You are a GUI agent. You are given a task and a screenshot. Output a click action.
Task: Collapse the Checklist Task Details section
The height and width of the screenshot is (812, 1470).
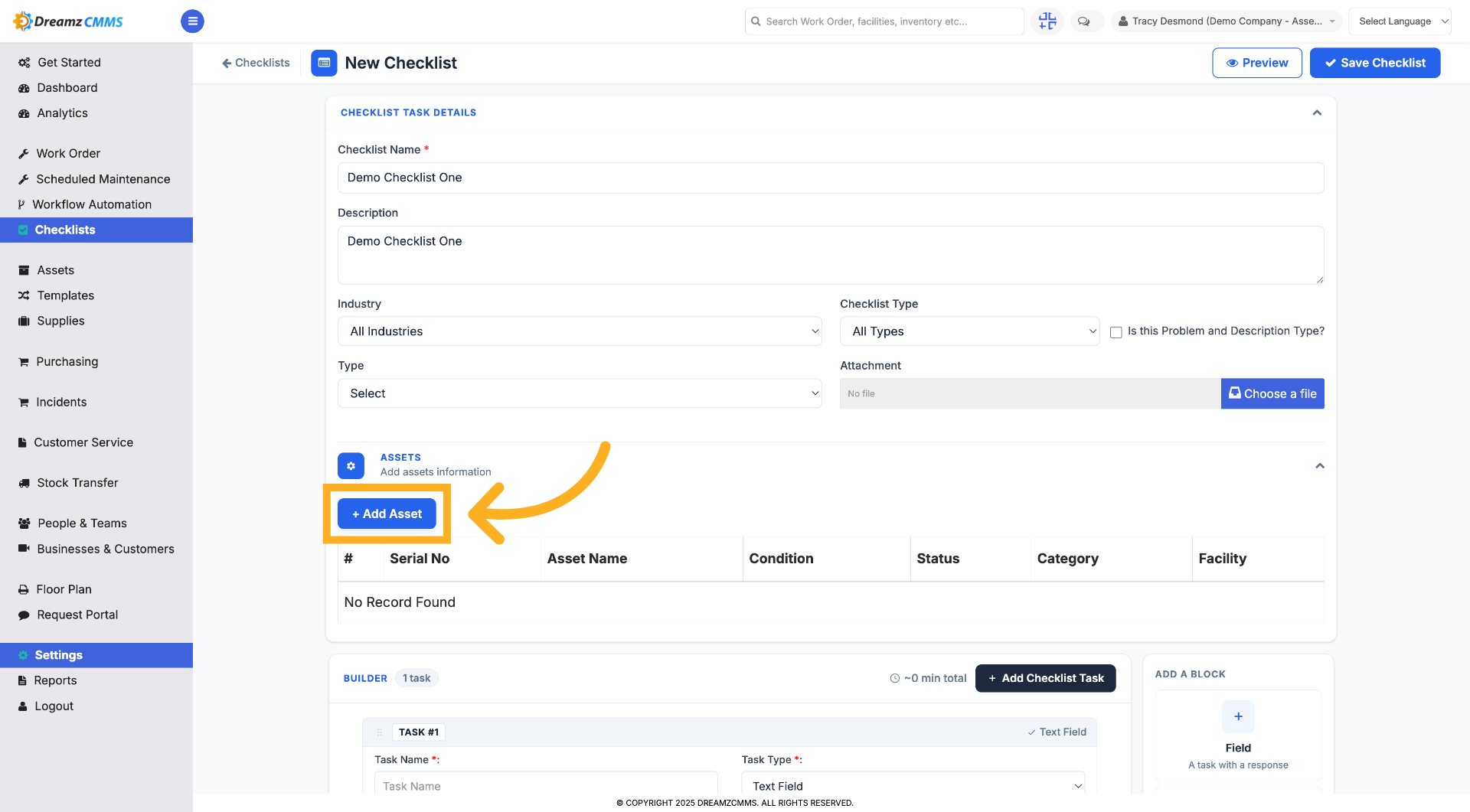1317,113
